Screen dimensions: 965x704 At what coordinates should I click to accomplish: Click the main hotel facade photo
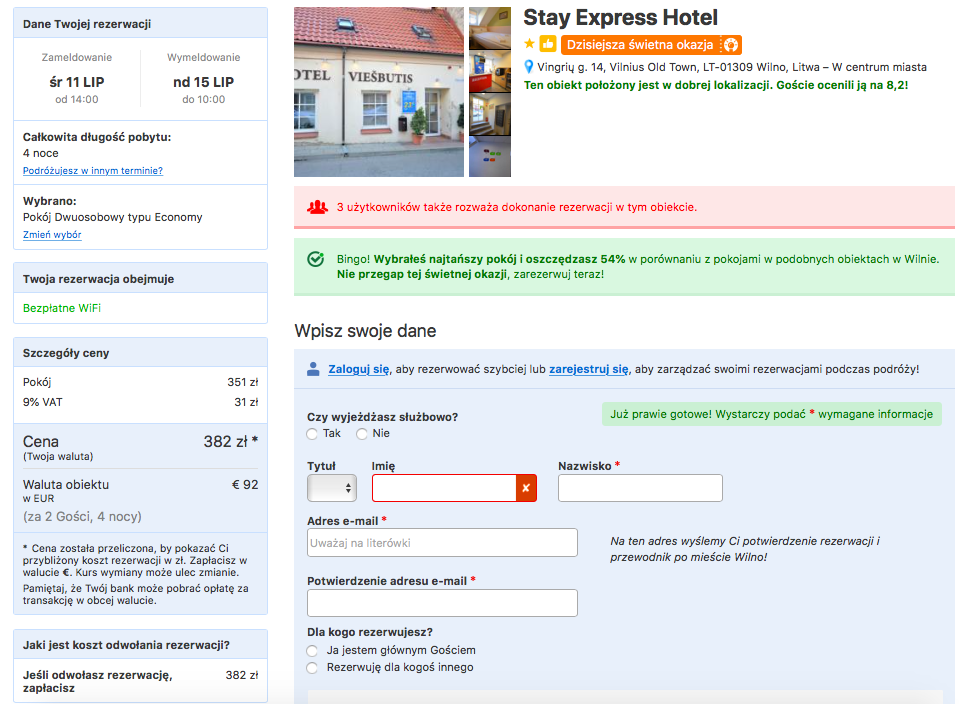378,90
